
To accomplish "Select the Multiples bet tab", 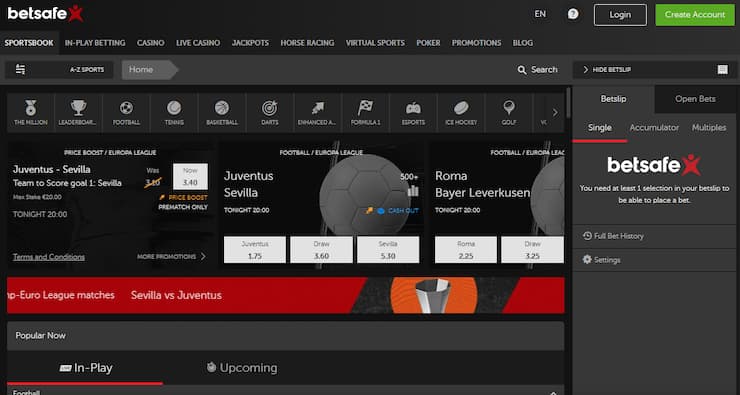I will (709, 128).
